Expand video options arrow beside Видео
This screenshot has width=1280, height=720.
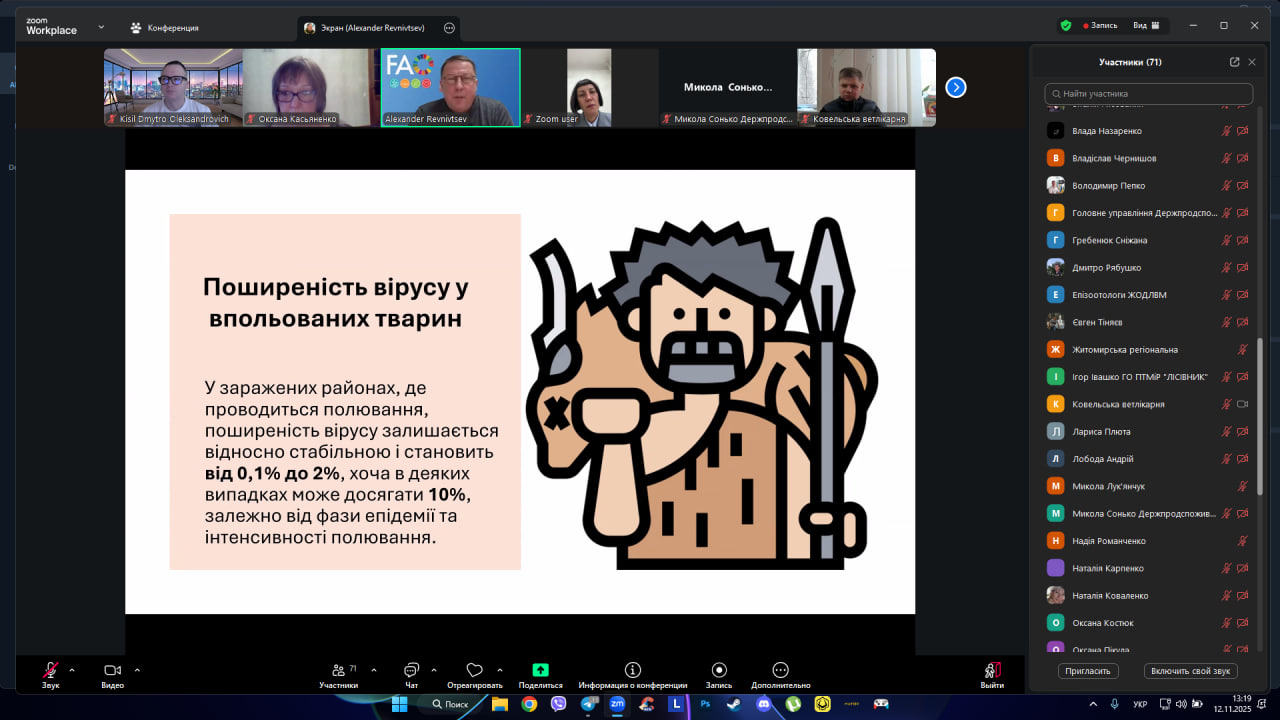pyautogui.click(x=137, y=670)
